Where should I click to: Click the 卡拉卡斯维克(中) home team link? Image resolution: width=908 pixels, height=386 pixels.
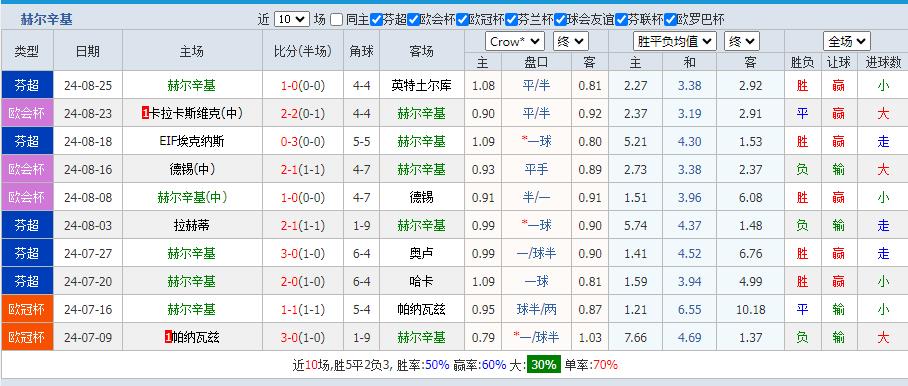(x=196, y=113)
